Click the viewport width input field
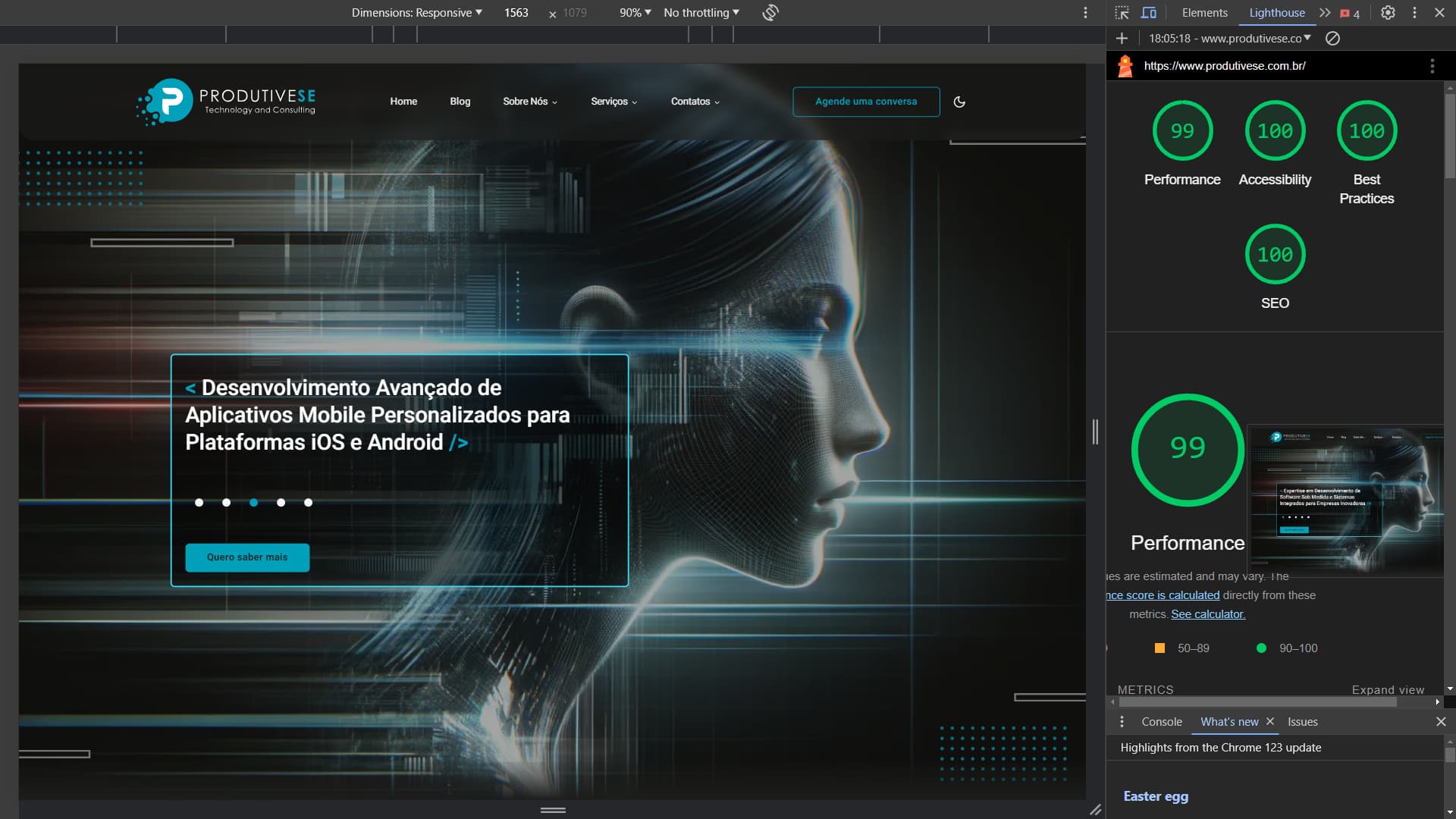 pyautogui.click(x=516, y=13)
